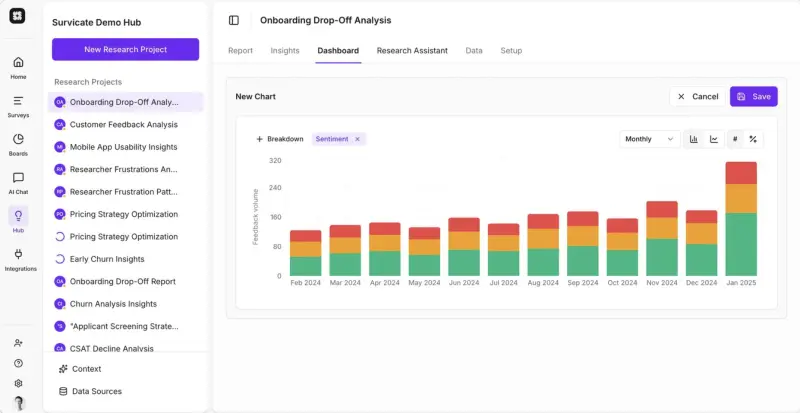
Task: Click the loading spinner beside Early Churn Insights
Action: point(60,259)
